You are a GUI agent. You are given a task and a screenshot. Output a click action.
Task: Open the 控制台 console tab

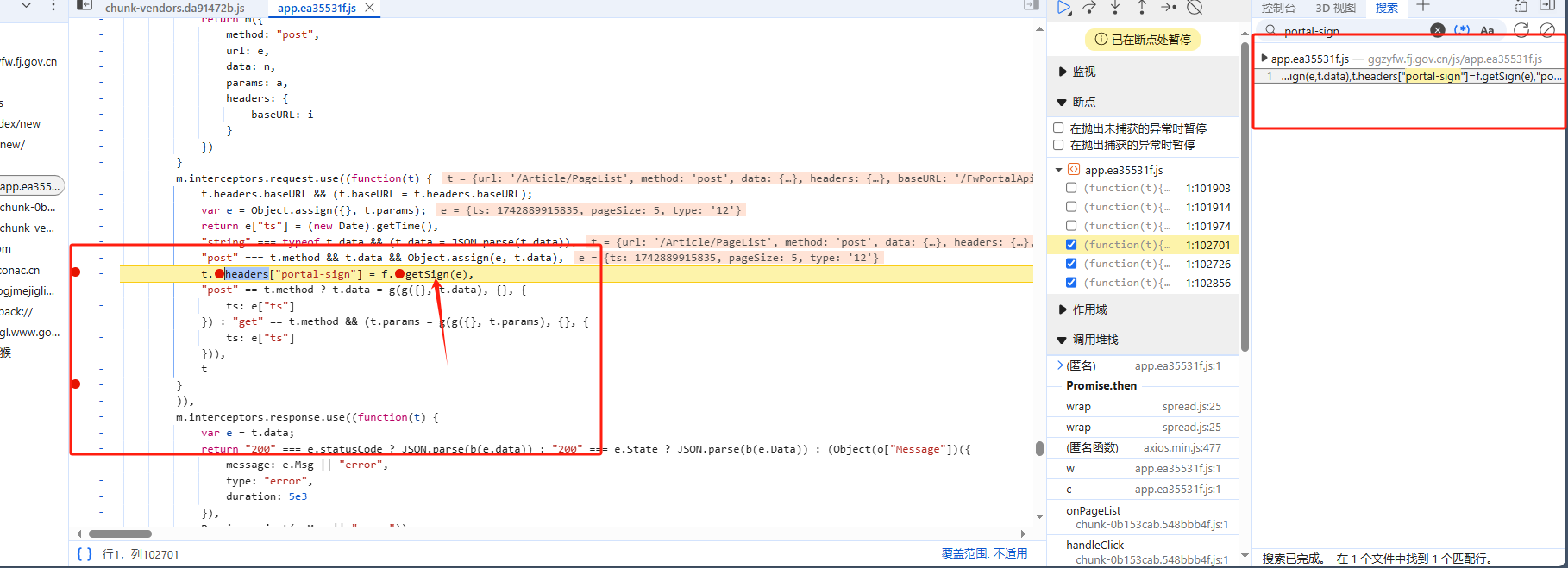pos(1278,8)
